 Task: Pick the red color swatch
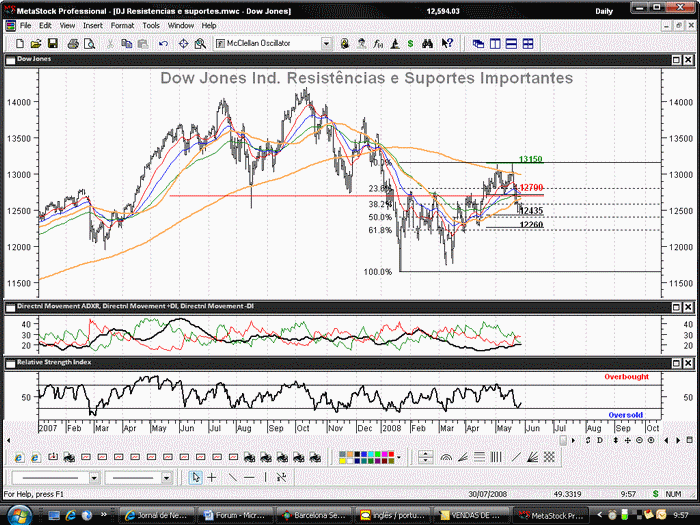391,454
